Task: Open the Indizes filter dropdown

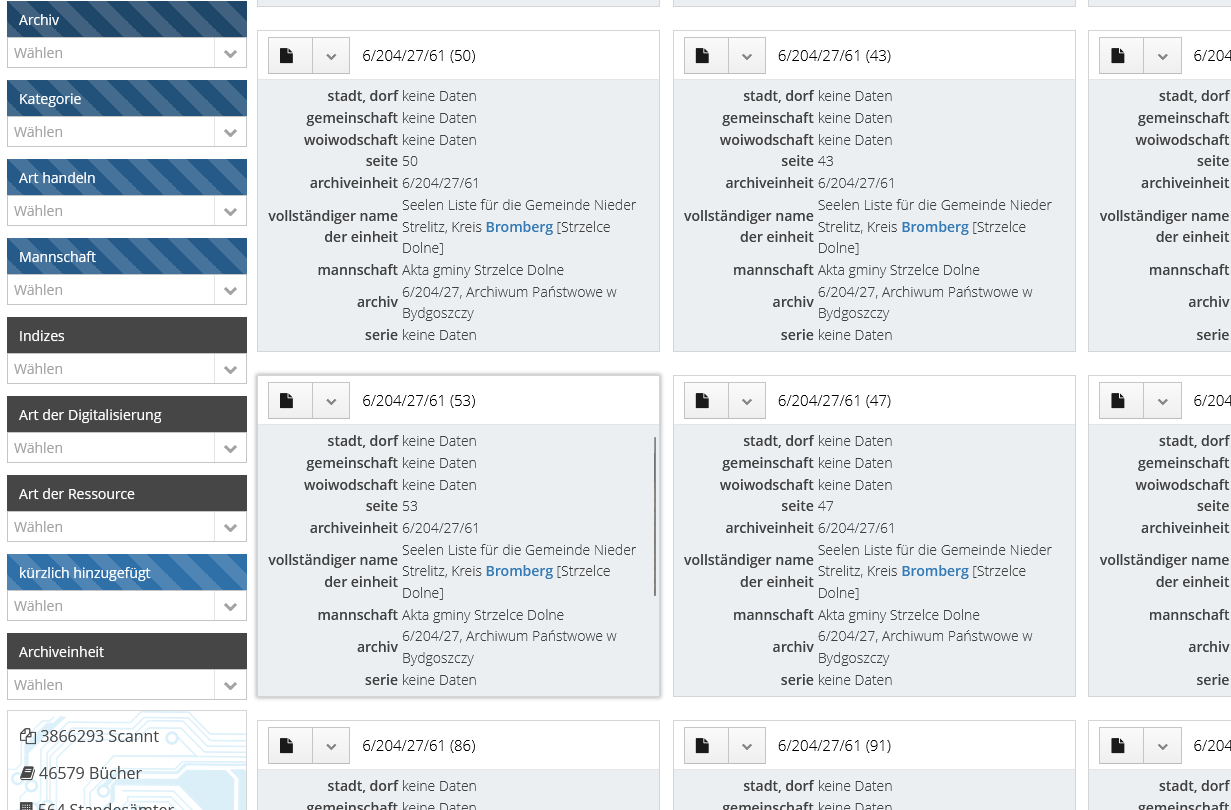Action: (x=127, y=369)
